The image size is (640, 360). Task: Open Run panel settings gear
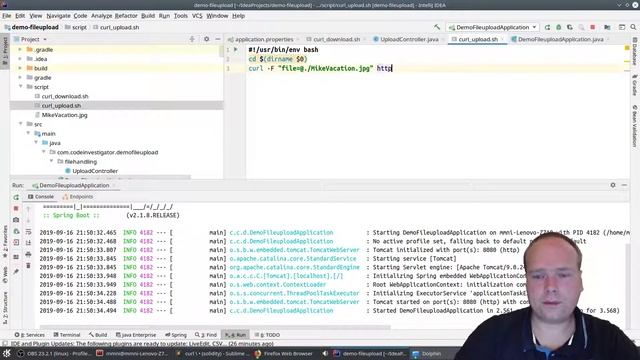(x=613, y=185)
